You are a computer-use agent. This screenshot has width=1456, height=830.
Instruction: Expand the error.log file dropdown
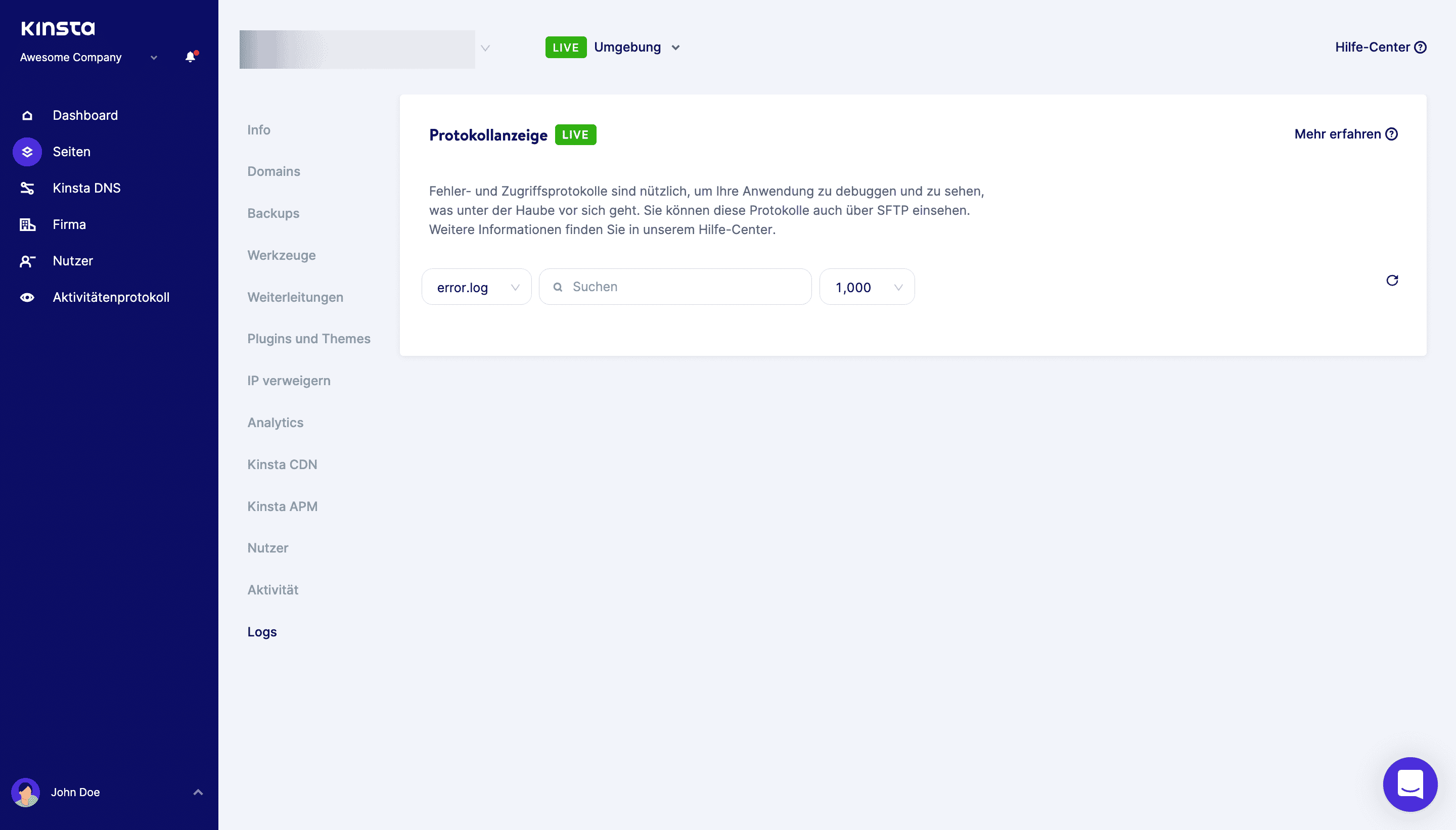477,287
